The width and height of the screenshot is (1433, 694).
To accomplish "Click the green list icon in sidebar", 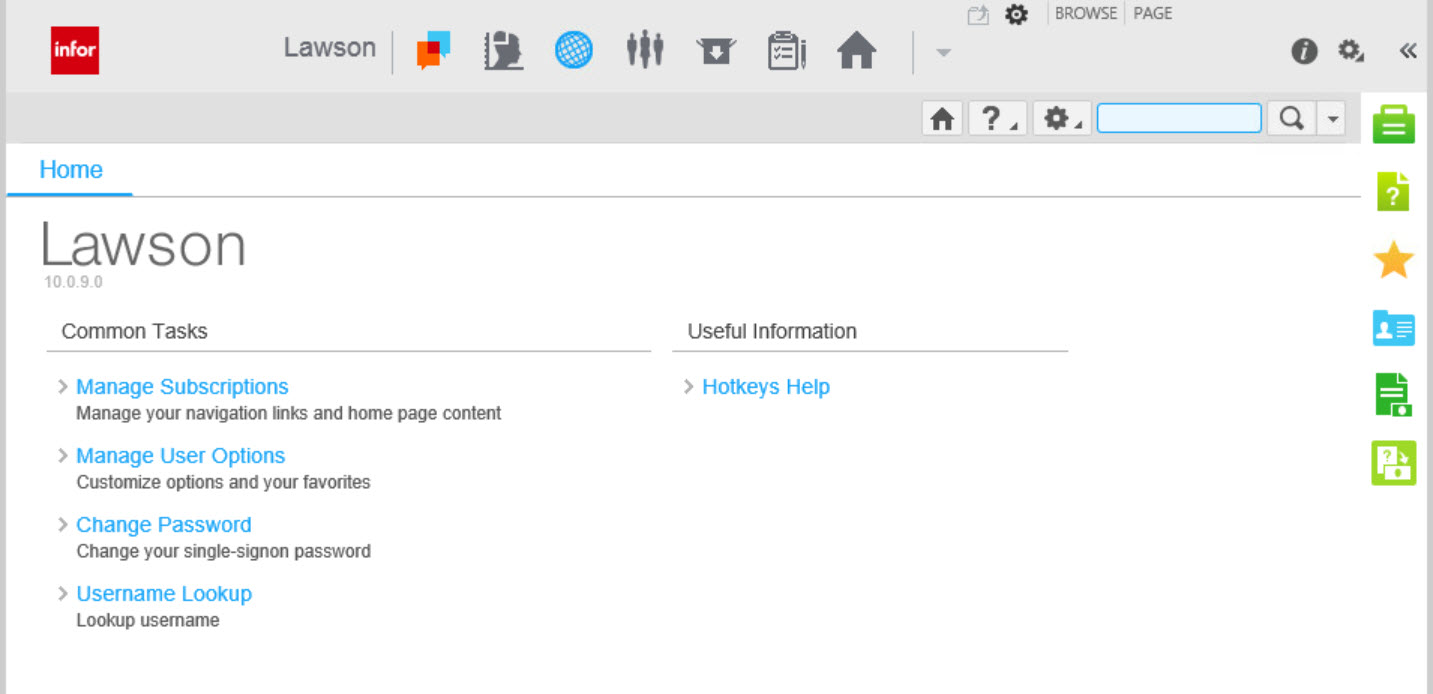I will [x=1394, y=124].
